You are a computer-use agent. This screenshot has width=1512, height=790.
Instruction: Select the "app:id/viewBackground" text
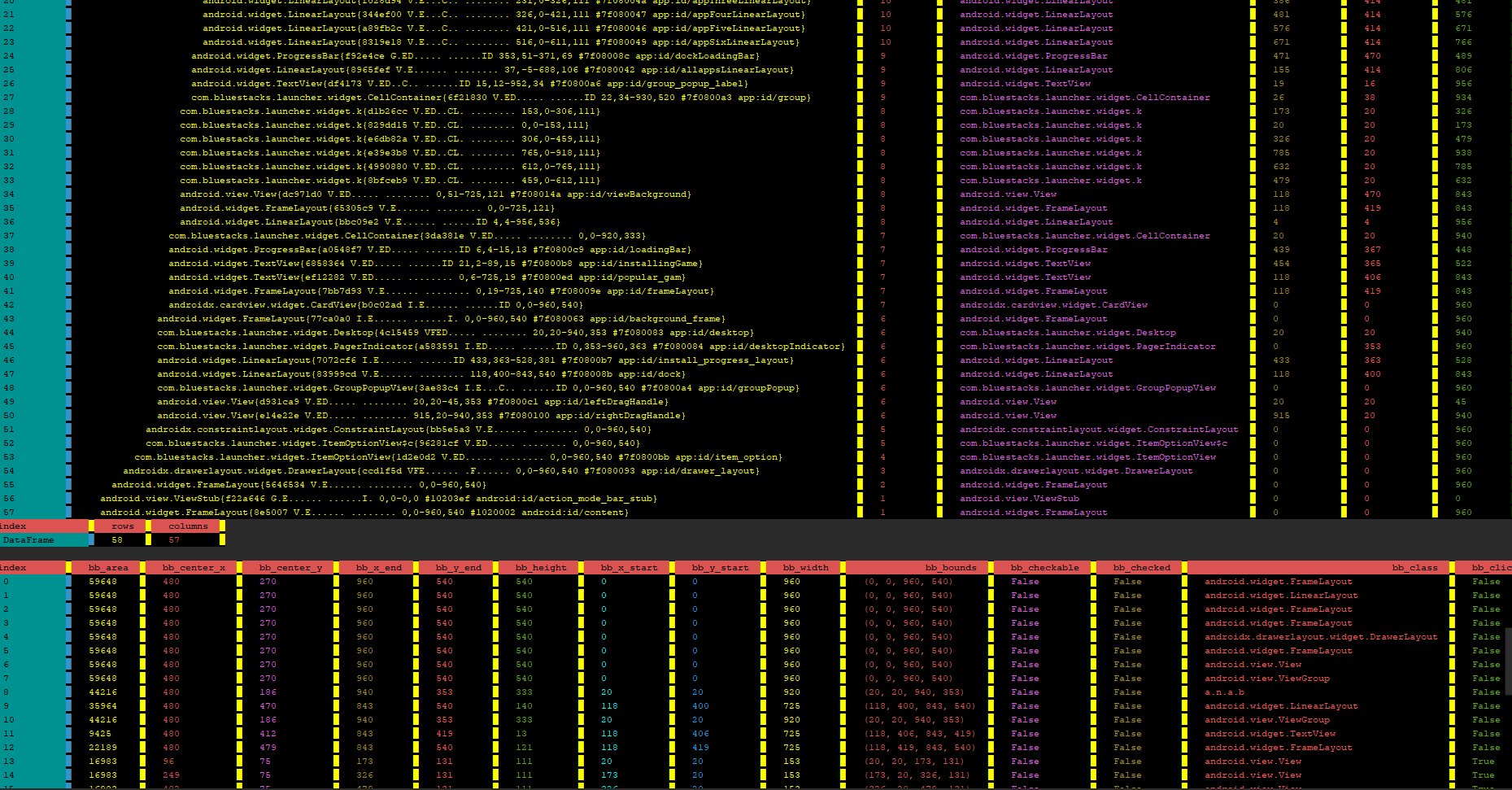pos(627,194)
